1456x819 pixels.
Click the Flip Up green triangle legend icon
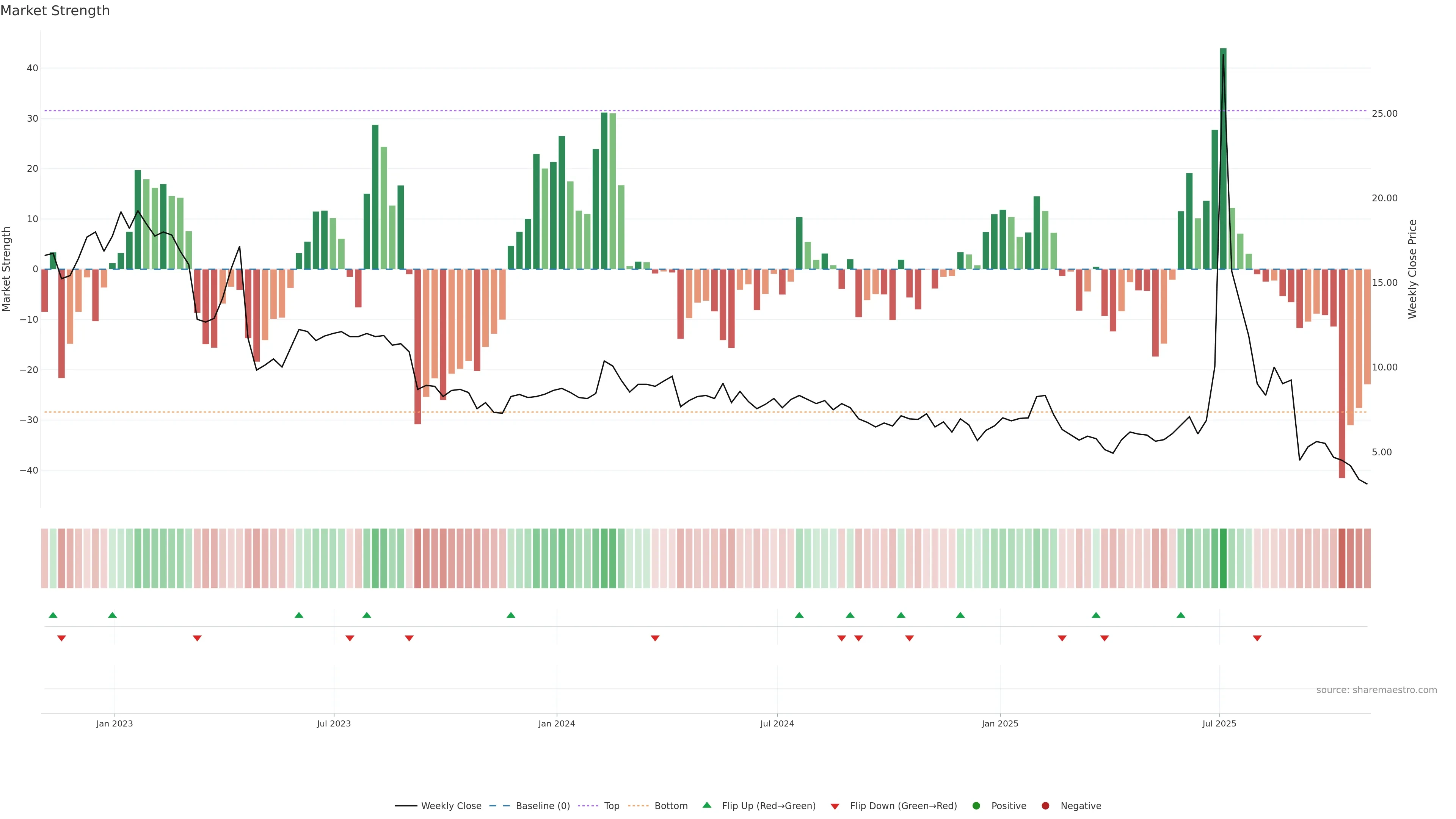(706, 805)
